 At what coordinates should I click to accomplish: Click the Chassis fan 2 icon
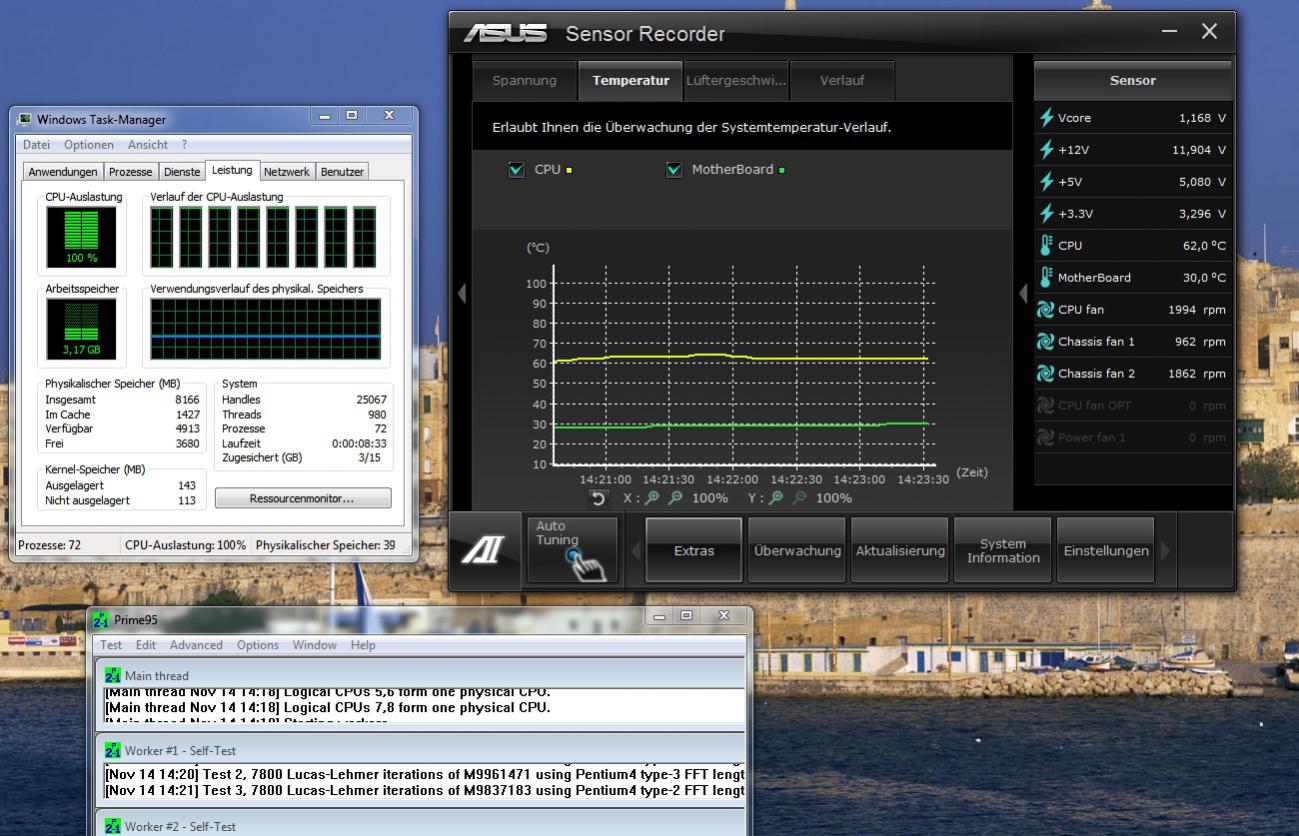tap(1046, 374)
